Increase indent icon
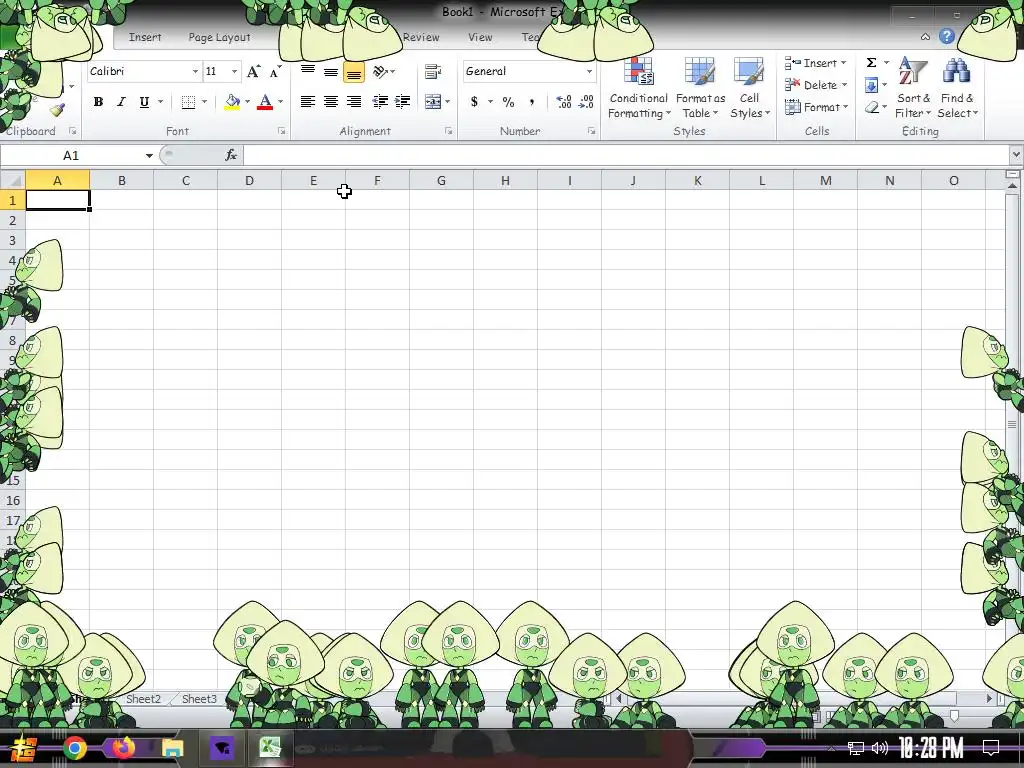The width and height of the screenshot is (1024, 768). (x=402, y=102)
